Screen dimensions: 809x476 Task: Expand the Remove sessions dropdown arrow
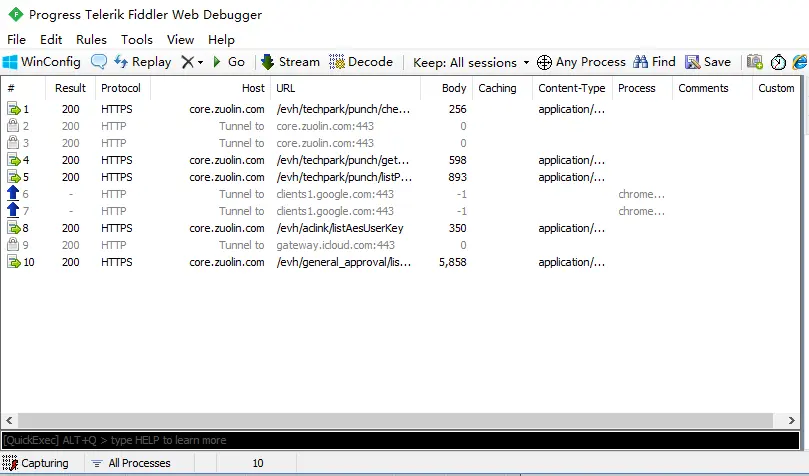click(x=200, y=62)
